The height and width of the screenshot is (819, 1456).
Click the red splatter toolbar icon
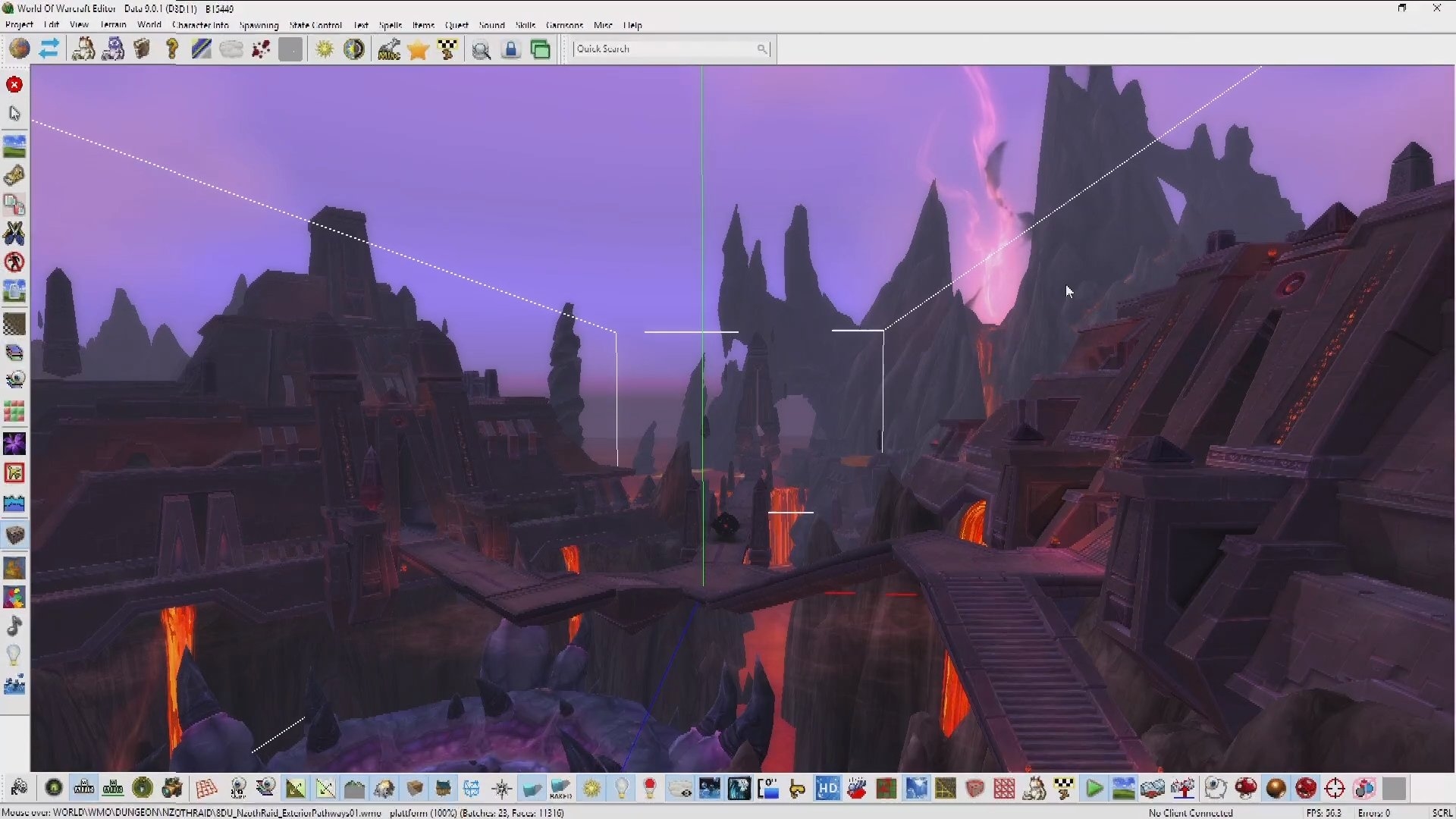[261, 49]
